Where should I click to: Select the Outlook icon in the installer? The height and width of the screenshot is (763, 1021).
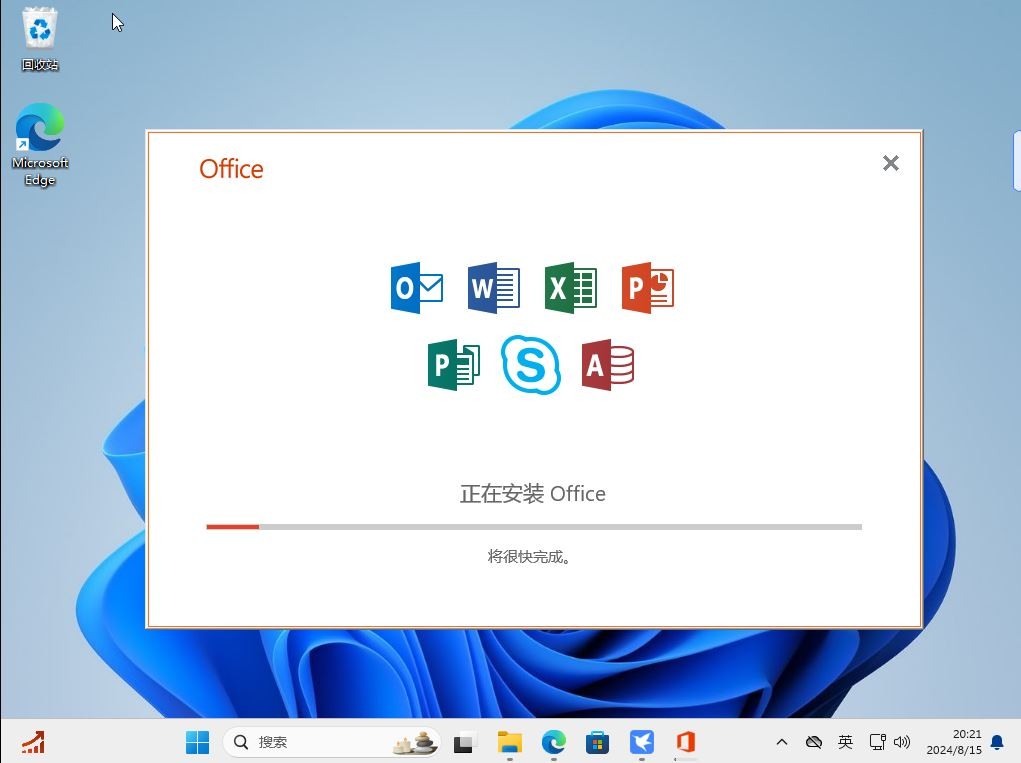coord(416,288)
